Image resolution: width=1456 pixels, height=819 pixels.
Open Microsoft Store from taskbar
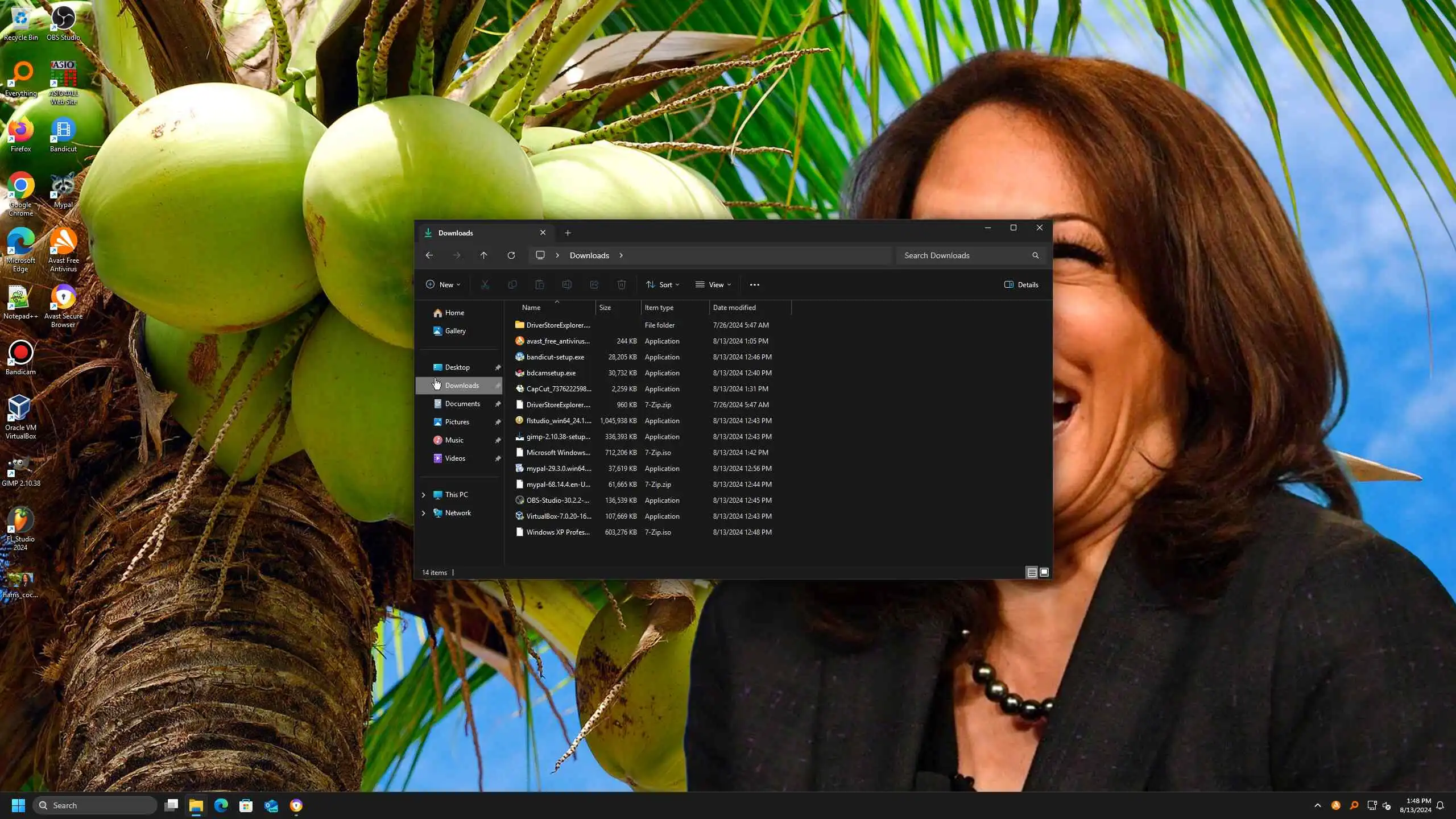click(246, 805)
